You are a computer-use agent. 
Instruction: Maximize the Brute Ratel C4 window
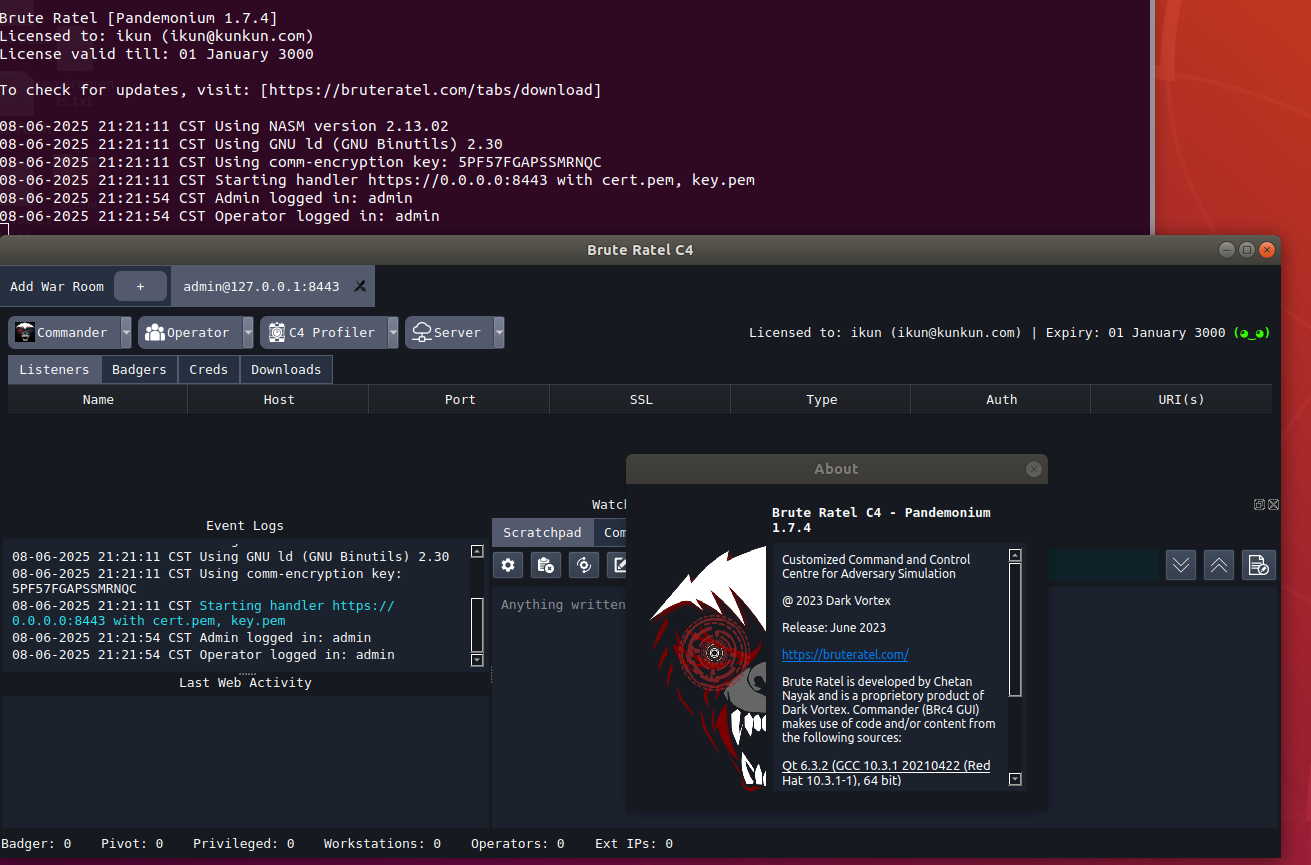[x=1247, y=249]
